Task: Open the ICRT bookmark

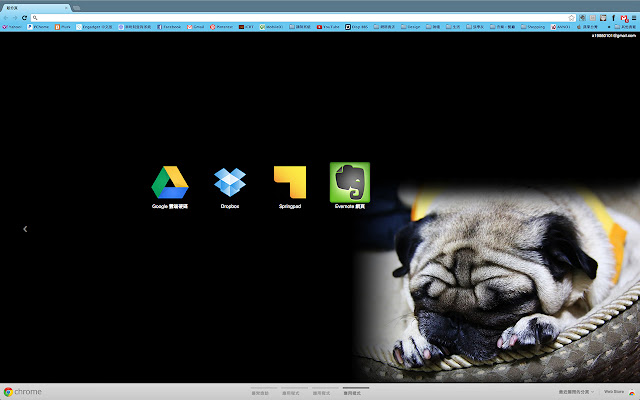Action: pos(246,27)
